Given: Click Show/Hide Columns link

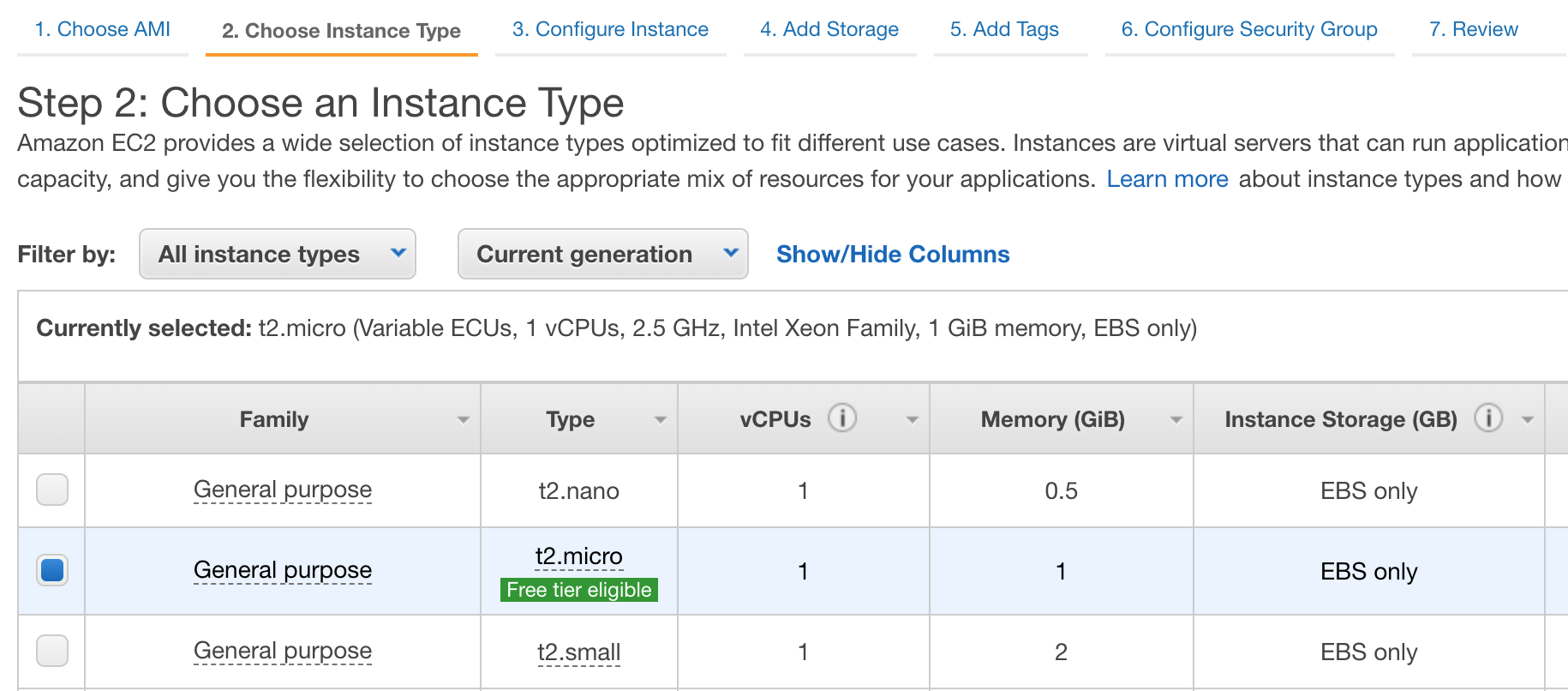Looking at the screenshot, I should [893, 255].
